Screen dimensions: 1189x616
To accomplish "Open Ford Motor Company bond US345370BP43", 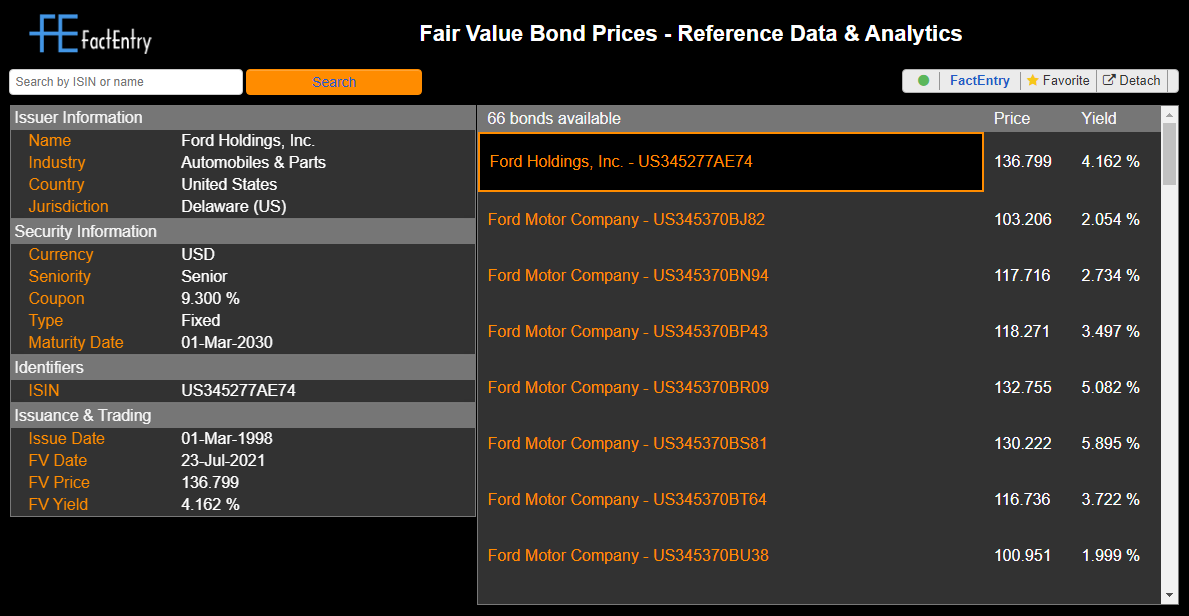I will 628,332.
